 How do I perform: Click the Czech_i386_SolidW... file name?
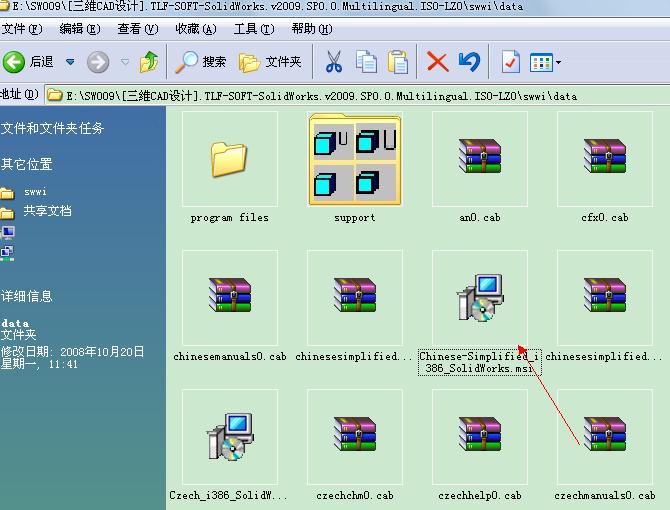pos(228,495)
